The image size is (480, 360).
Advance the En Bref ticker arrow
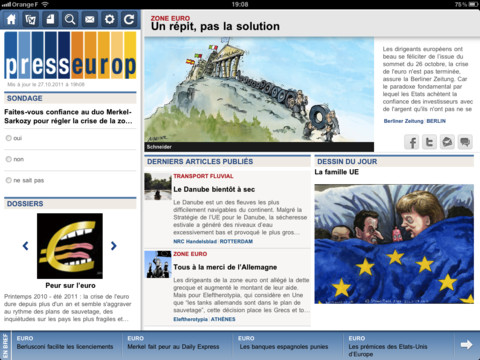pos(466,345)
